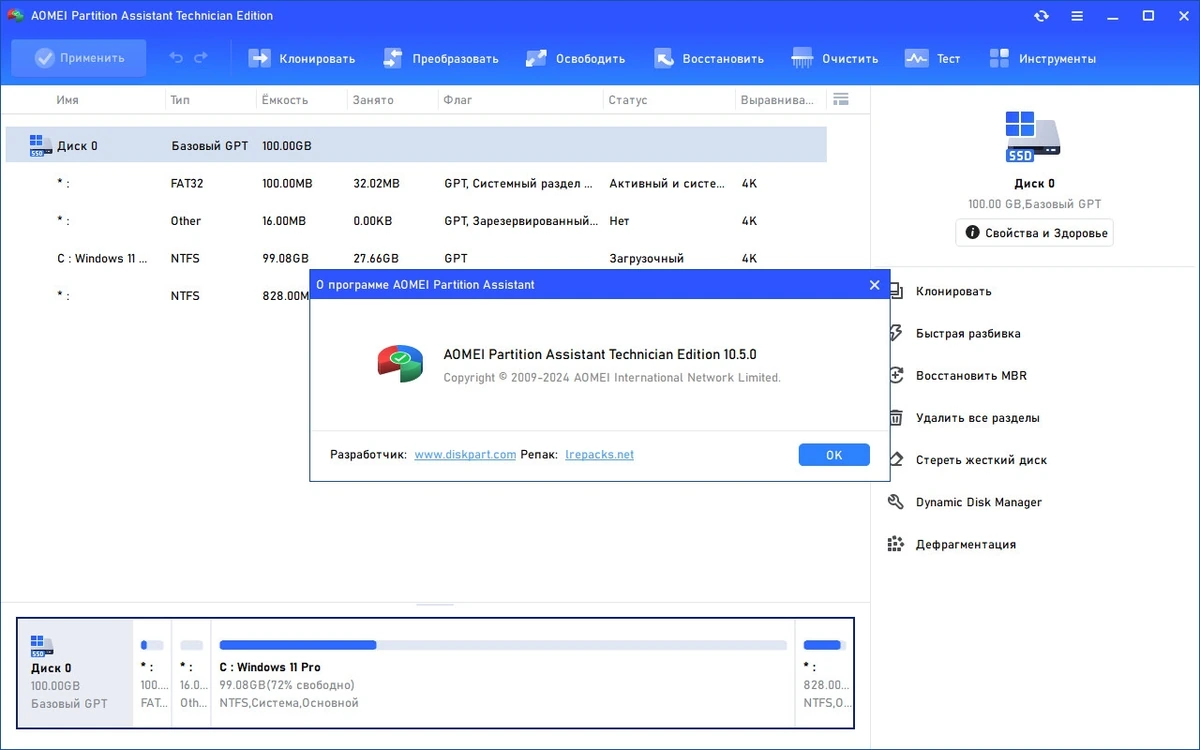
Task: Open the www.diskpart.com developer link
Action: click(465, 454)
